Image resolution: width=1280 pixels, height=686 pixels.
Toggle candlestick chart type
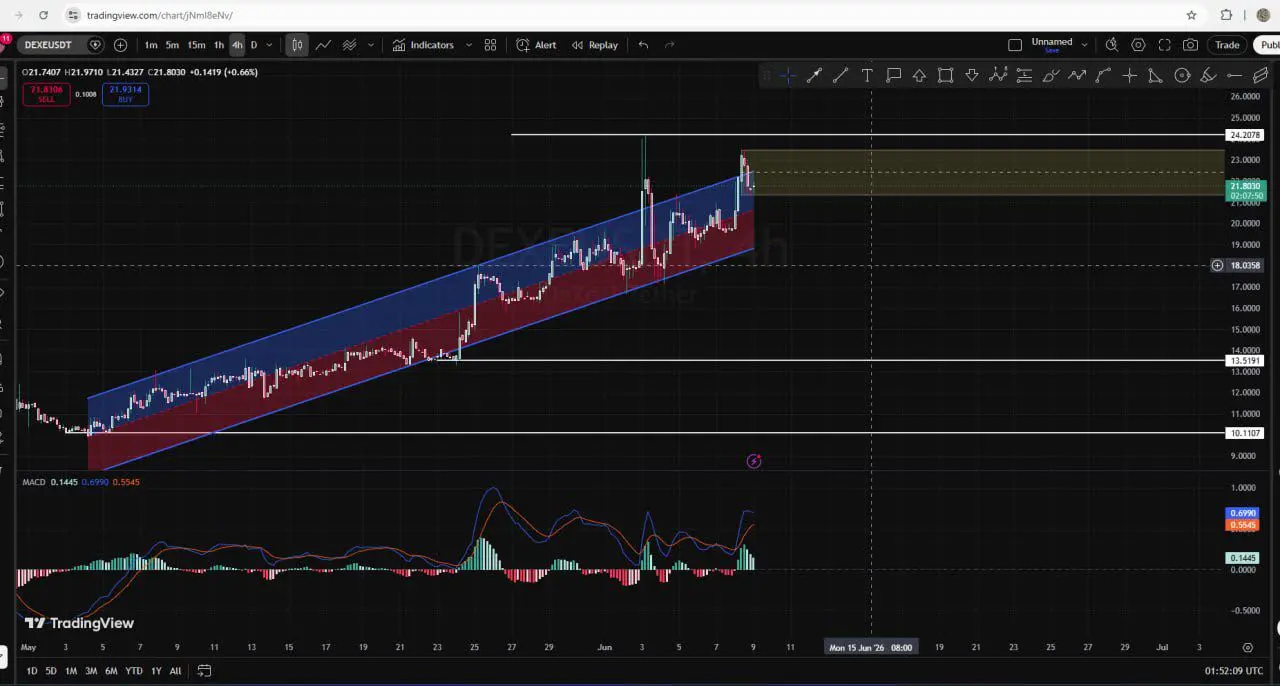297,45
